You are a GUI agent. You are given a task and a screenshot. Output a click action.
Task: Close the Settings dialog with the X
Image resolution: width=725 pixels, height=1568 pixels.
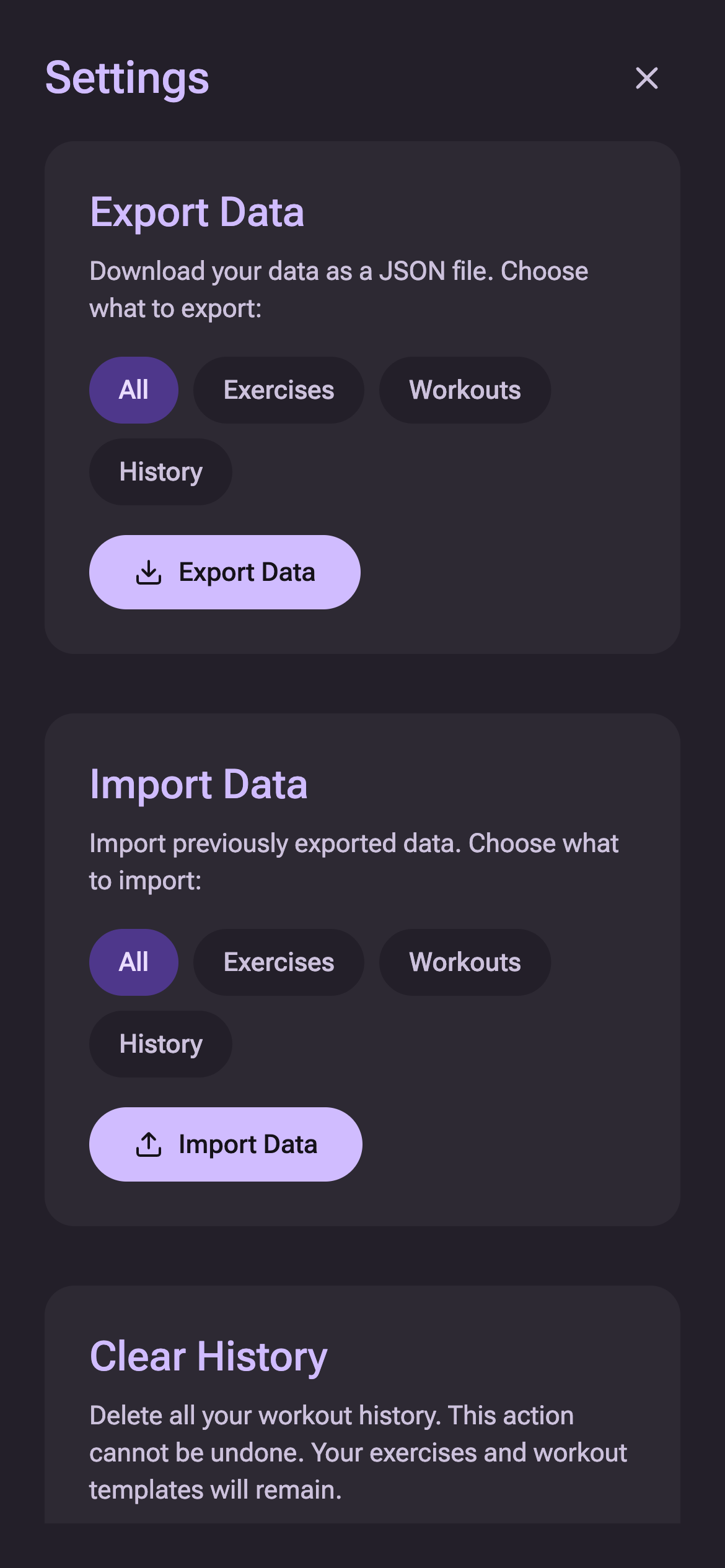click(646, 79)
